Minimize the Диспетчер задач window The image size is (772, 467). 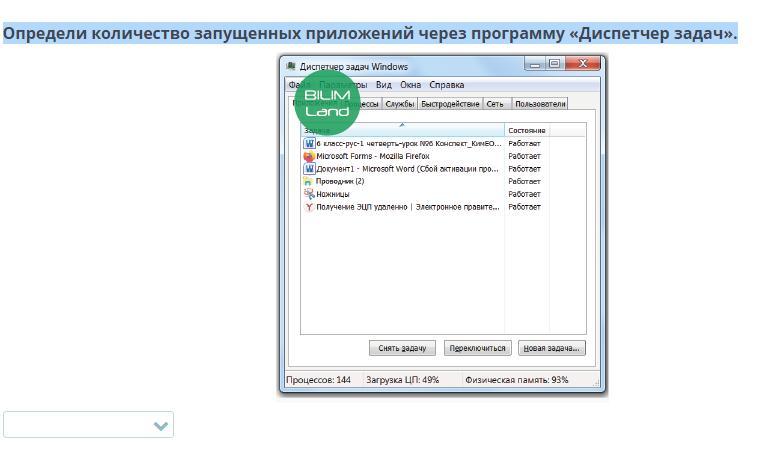click(535, 64)
